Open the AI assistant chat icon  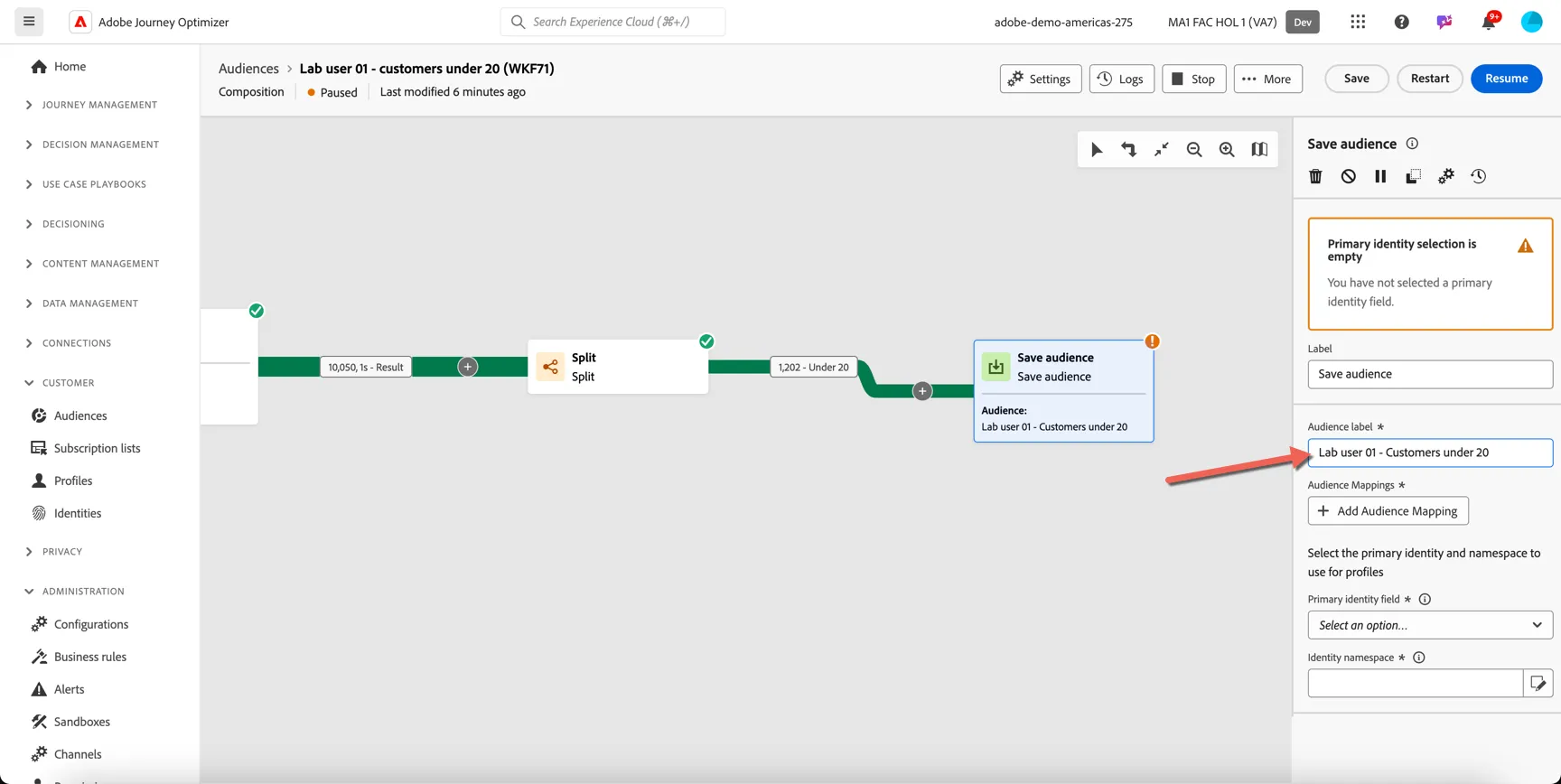pos(1444,22)
